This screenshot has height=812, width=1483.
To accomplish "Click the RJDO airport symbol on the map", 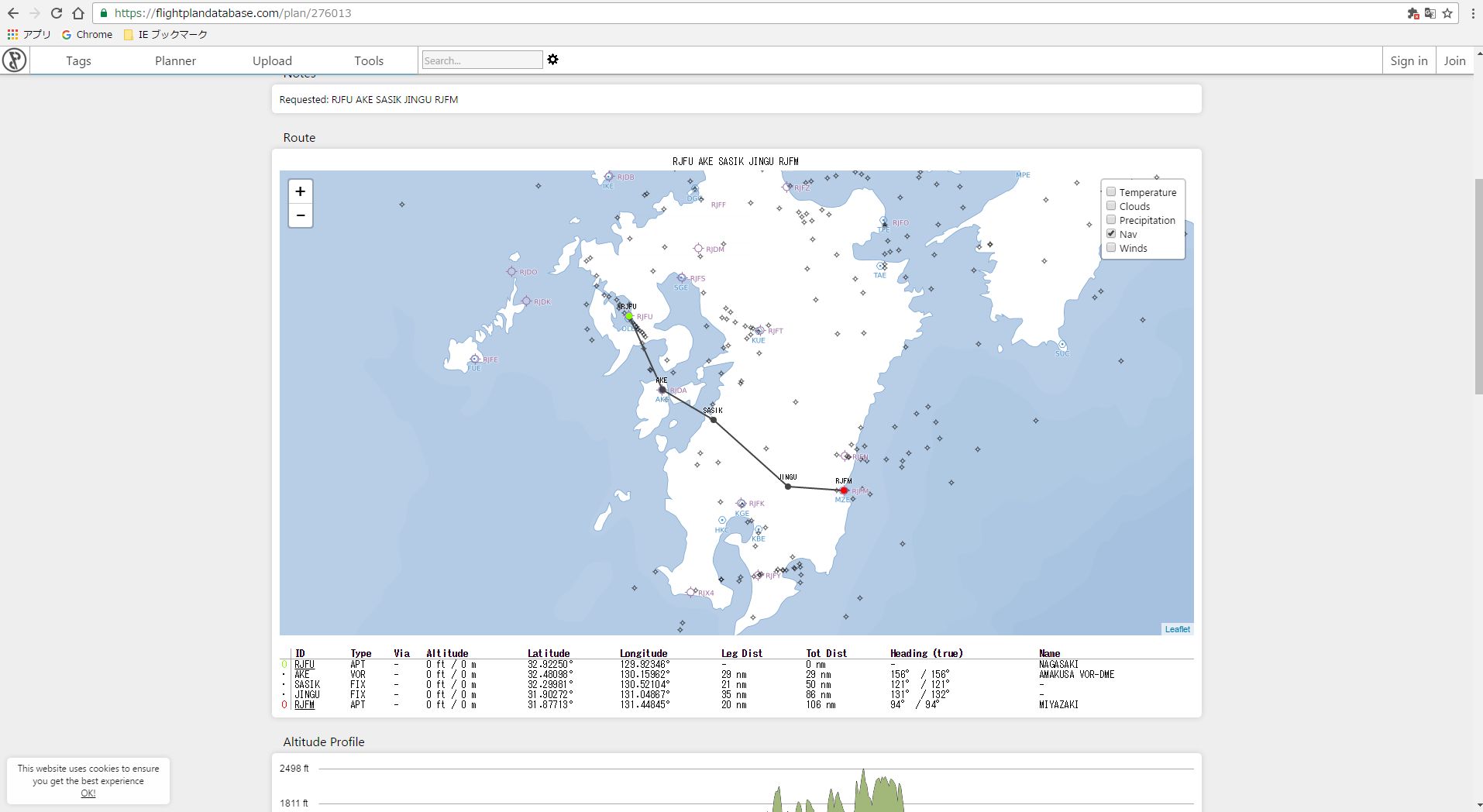I will click(x=511, y=272).
